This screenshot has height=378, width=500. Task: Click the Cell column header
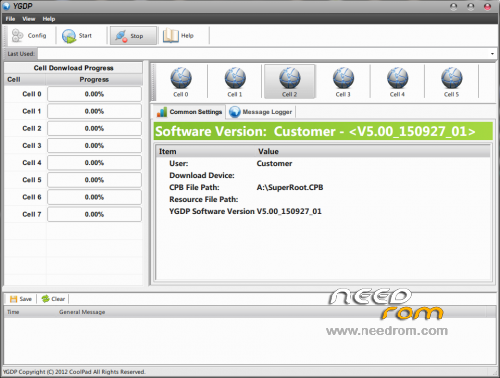click(x=25, y=79)
